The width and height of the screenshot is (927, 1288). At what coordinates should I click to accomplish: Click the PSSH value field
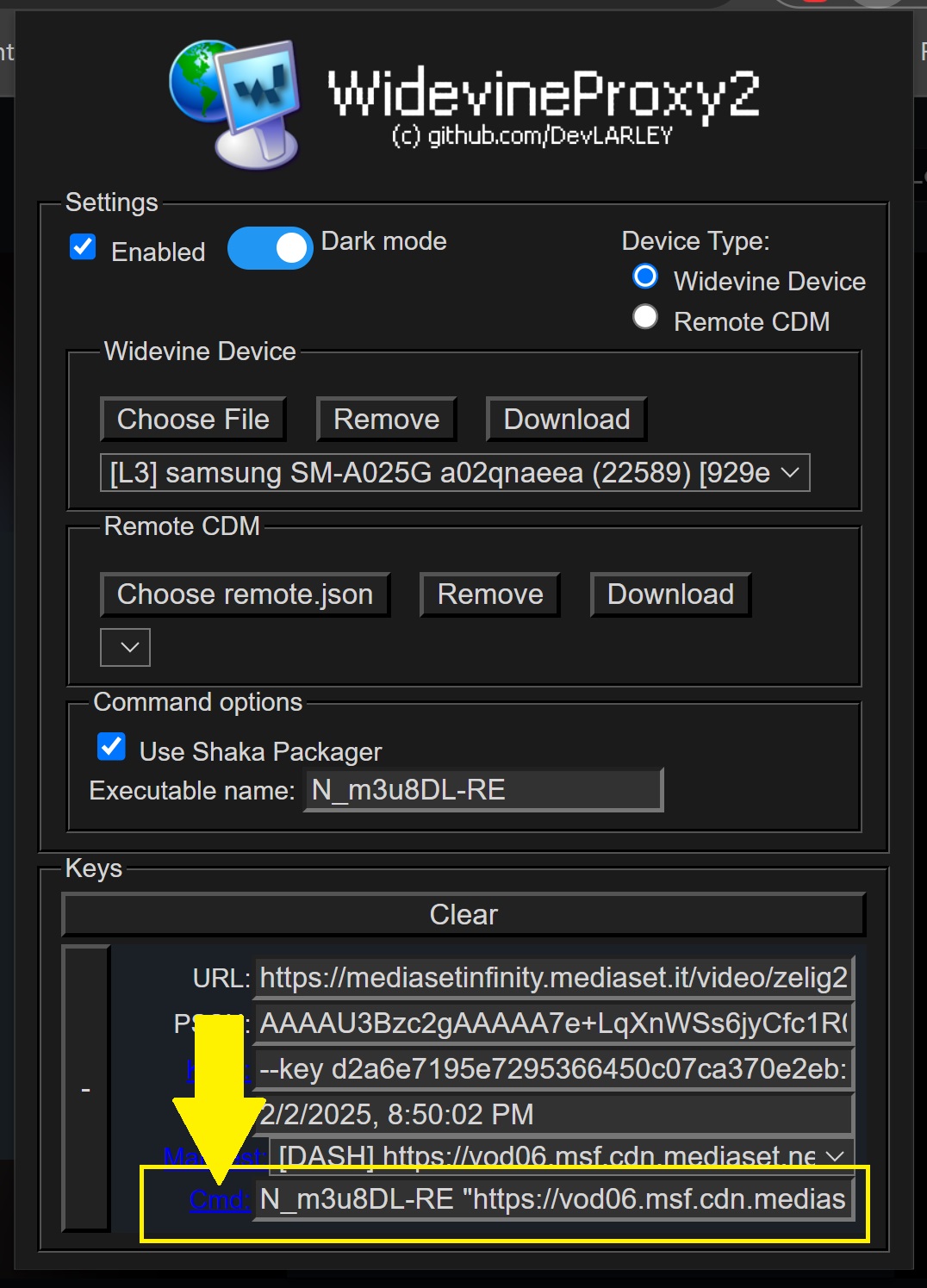(555, 1024)
